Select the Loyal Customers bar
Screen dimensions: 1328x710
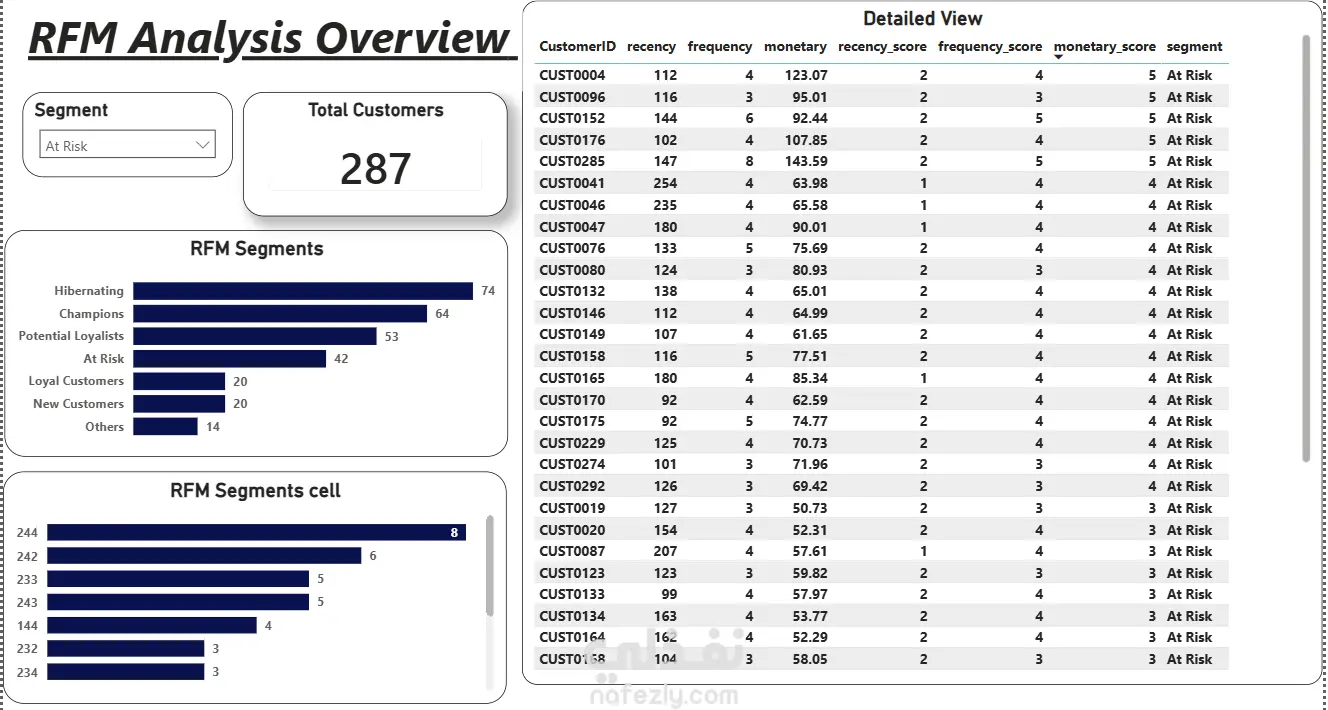[179, 381]
